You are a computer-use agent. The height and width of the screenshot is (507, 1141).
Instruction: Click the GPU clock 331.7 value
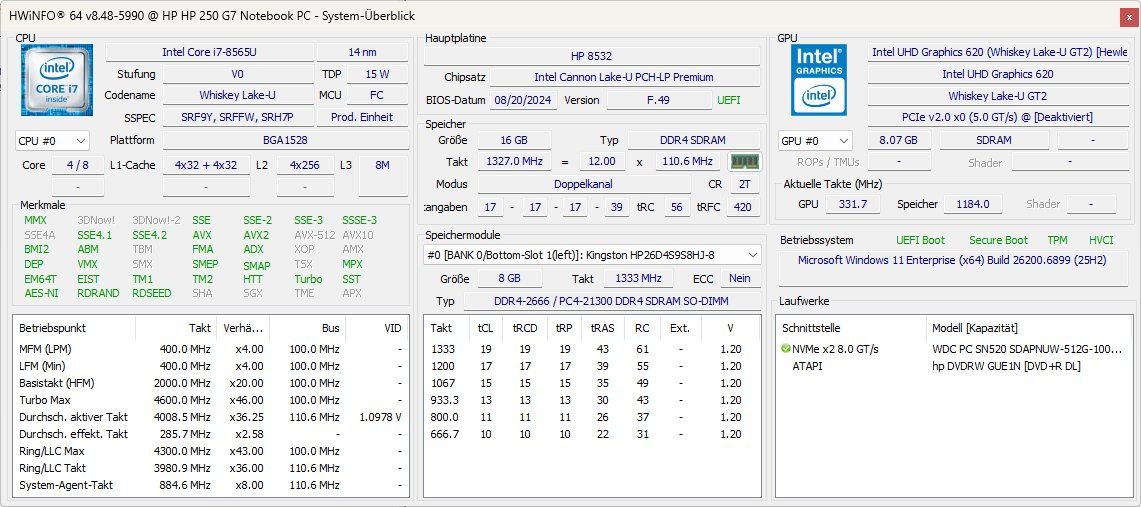(853, 204)
